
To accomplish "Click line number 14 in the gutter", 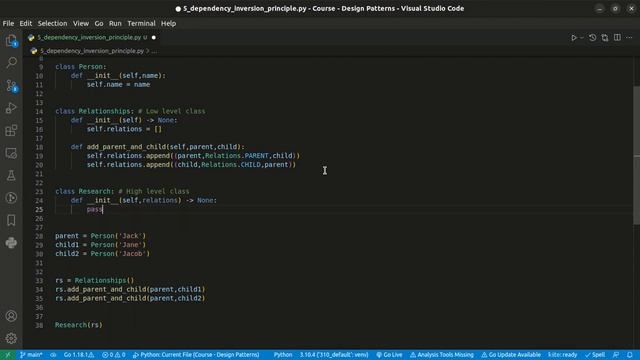I will [39, 111].
